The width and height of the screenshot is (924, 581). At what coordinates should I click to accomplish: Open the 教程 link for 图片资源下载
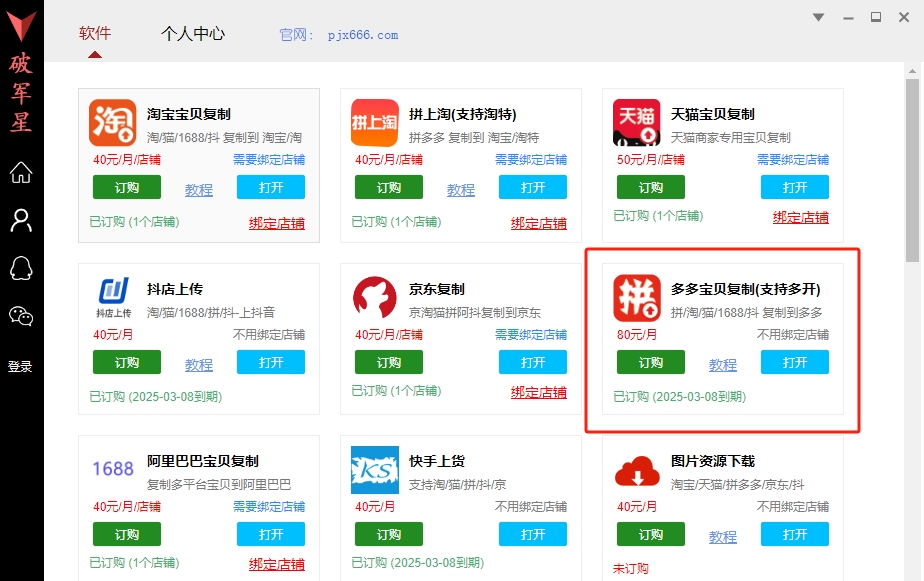coord(723,537)
